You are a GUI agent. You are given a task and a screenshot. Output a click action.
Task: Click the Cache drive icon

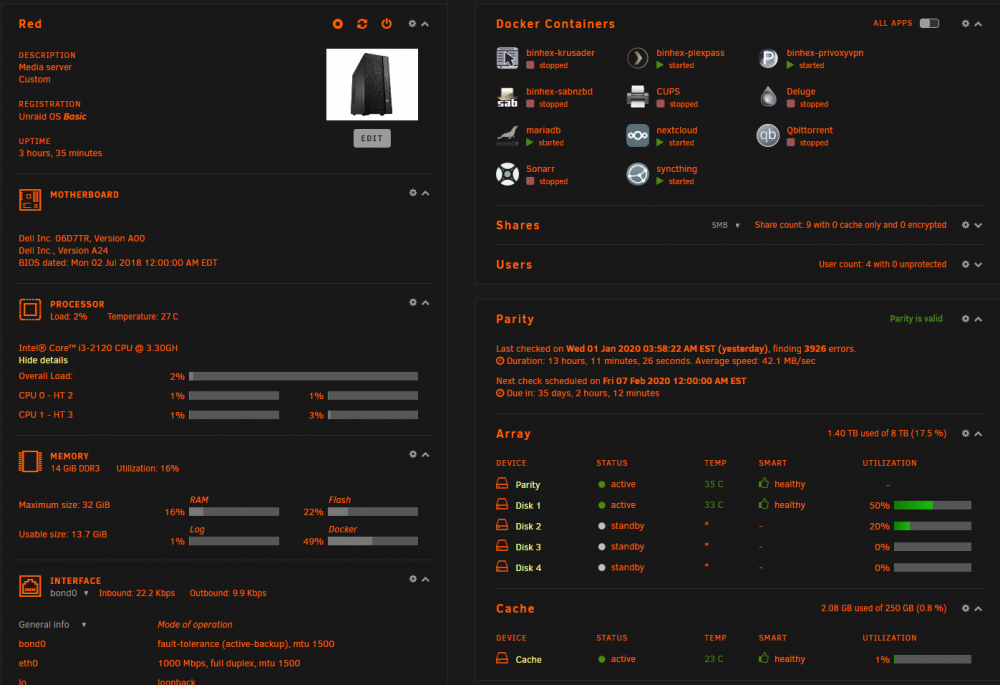point(502,658)
